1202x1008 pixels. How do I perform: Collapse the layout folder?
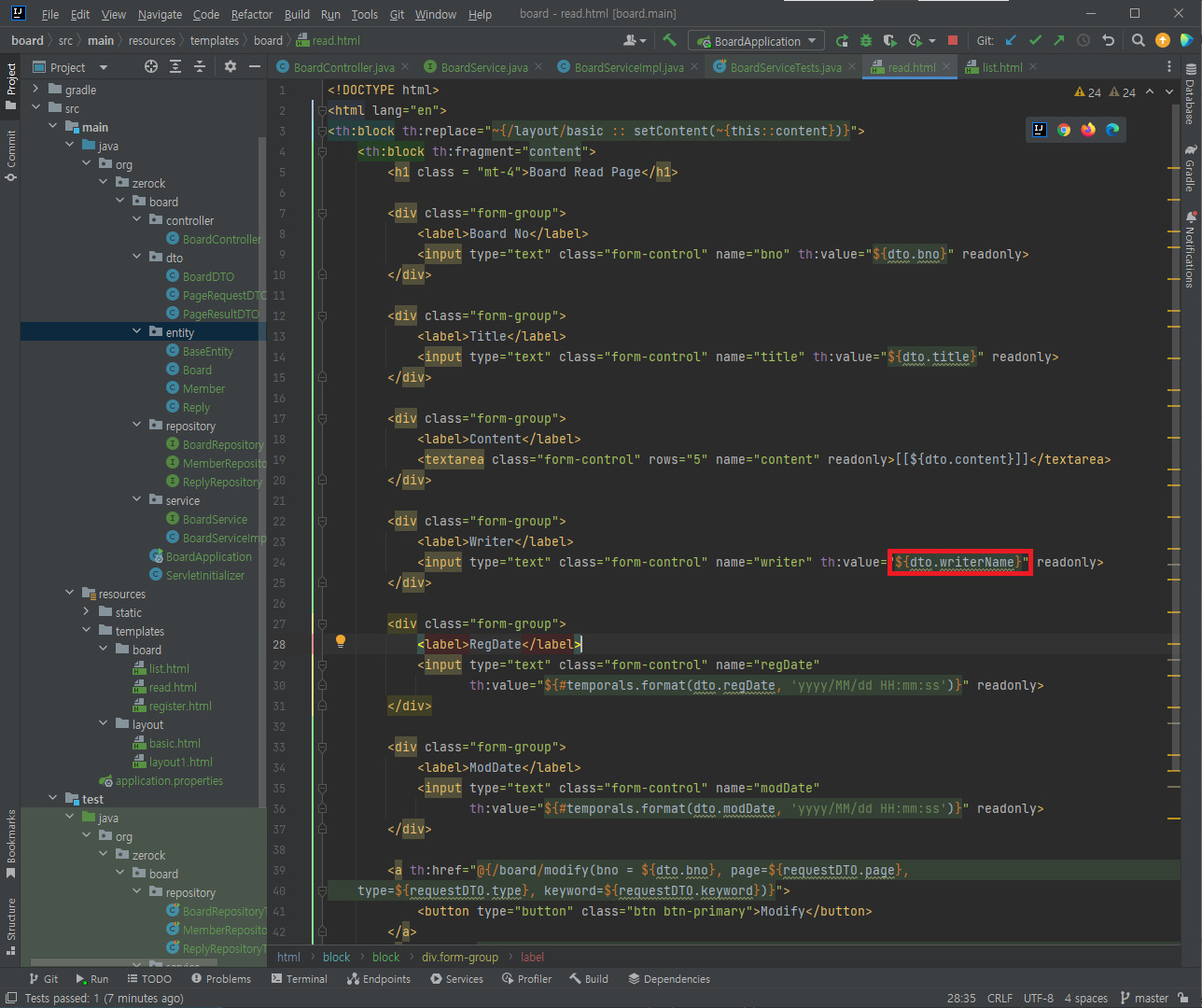(103, 723)
